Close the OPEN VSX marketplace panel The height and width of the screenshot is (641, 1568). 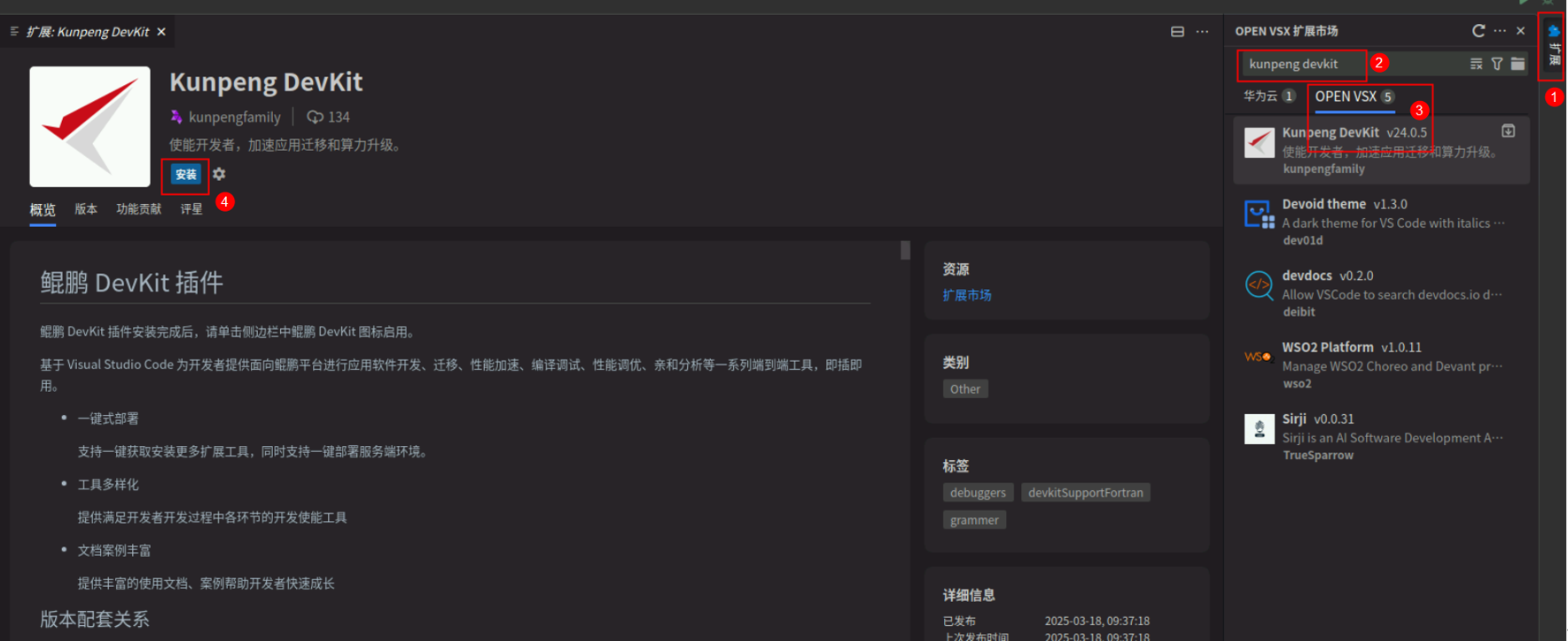click(1521, 31)
